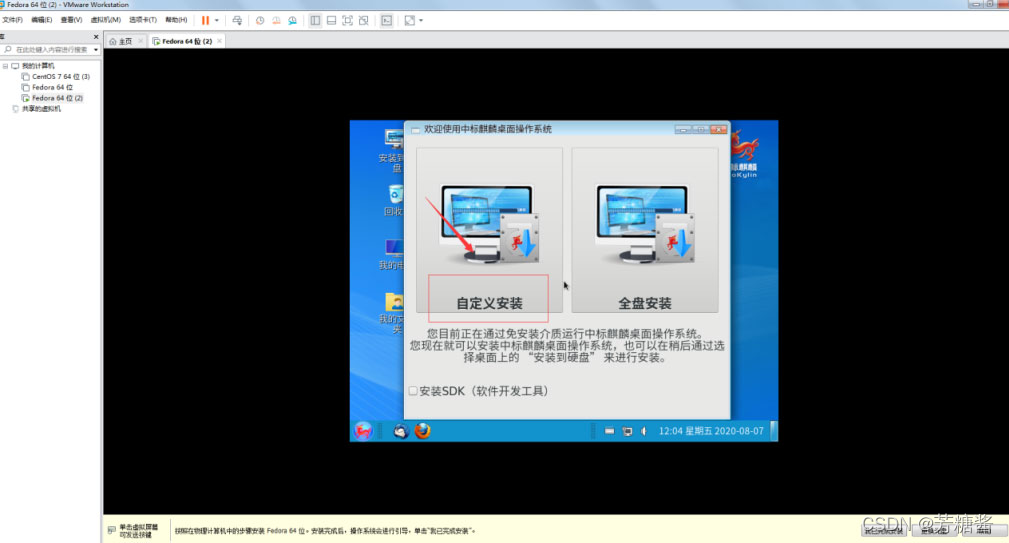Toggle the library sidebar view icon
This screenshot has height=543, width=1009.
coord(315,21)
